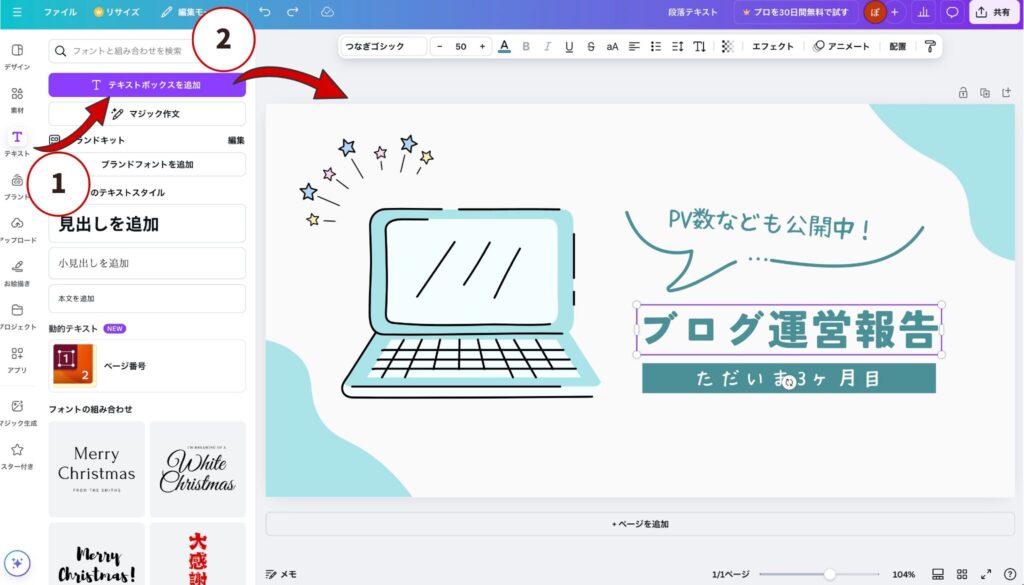Duplicate the current page
This screenshot has width=1024, height=585.
(985, 93)
